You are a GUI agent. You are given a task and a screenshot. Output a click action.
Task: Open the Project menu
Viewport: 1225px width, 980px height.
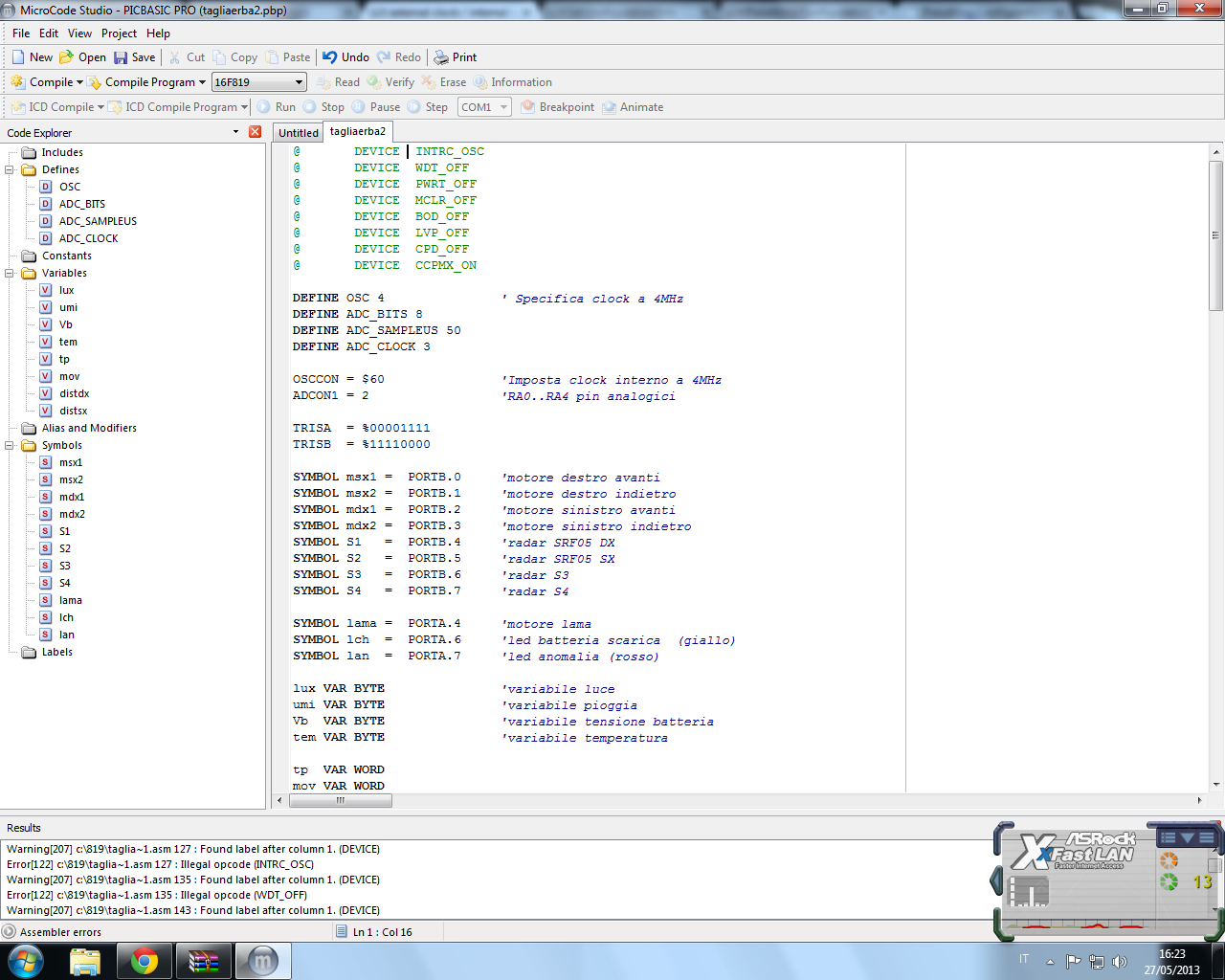119,33
